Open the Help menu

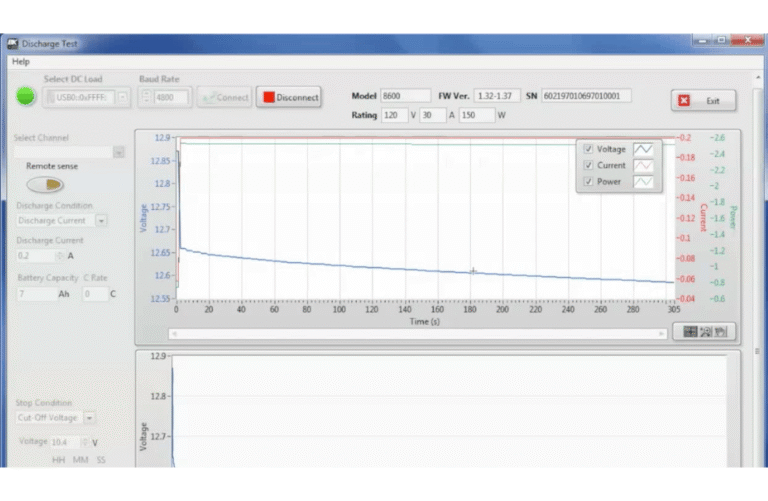[21, 61]
